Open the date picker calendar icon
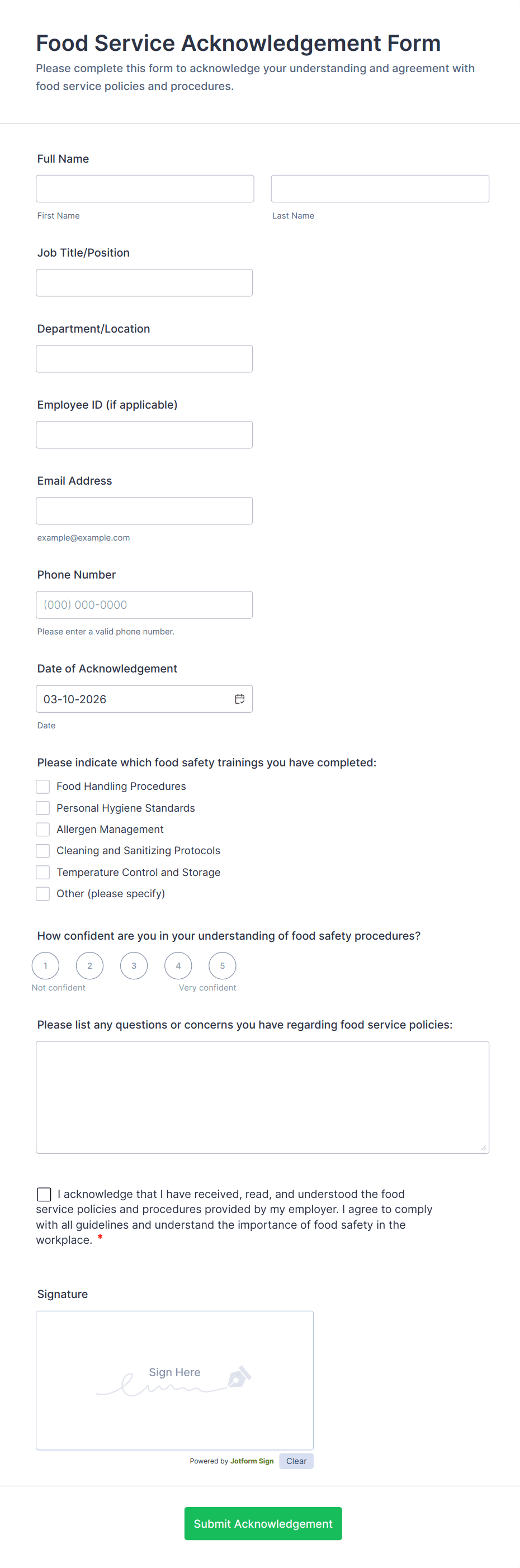This screenshot has height=1568, width=520. click(x=240, y=699)
